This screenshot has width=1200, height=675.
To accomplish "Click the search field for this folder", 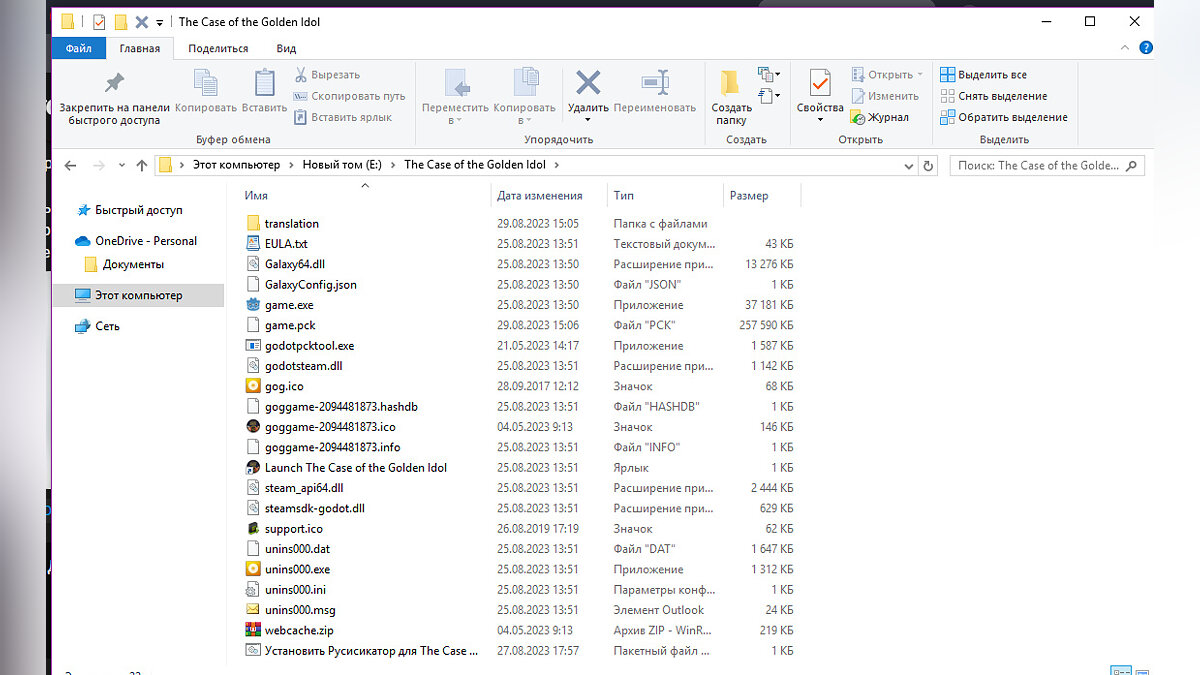I will click(1036, 166).
